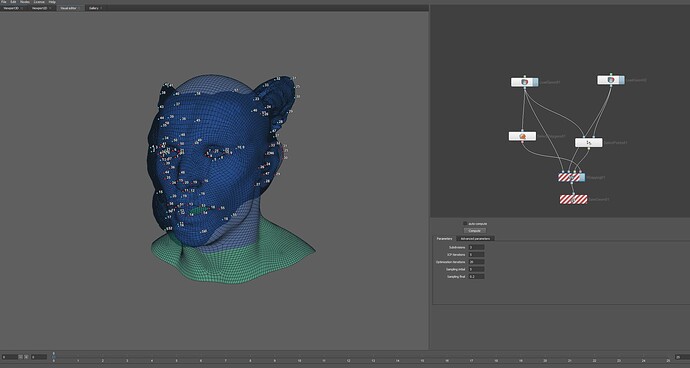Switch to the Gallery tab
Image resolution: width=690 pixels, height=368 pixels.
pyautogui.click(x=95, y=8)
